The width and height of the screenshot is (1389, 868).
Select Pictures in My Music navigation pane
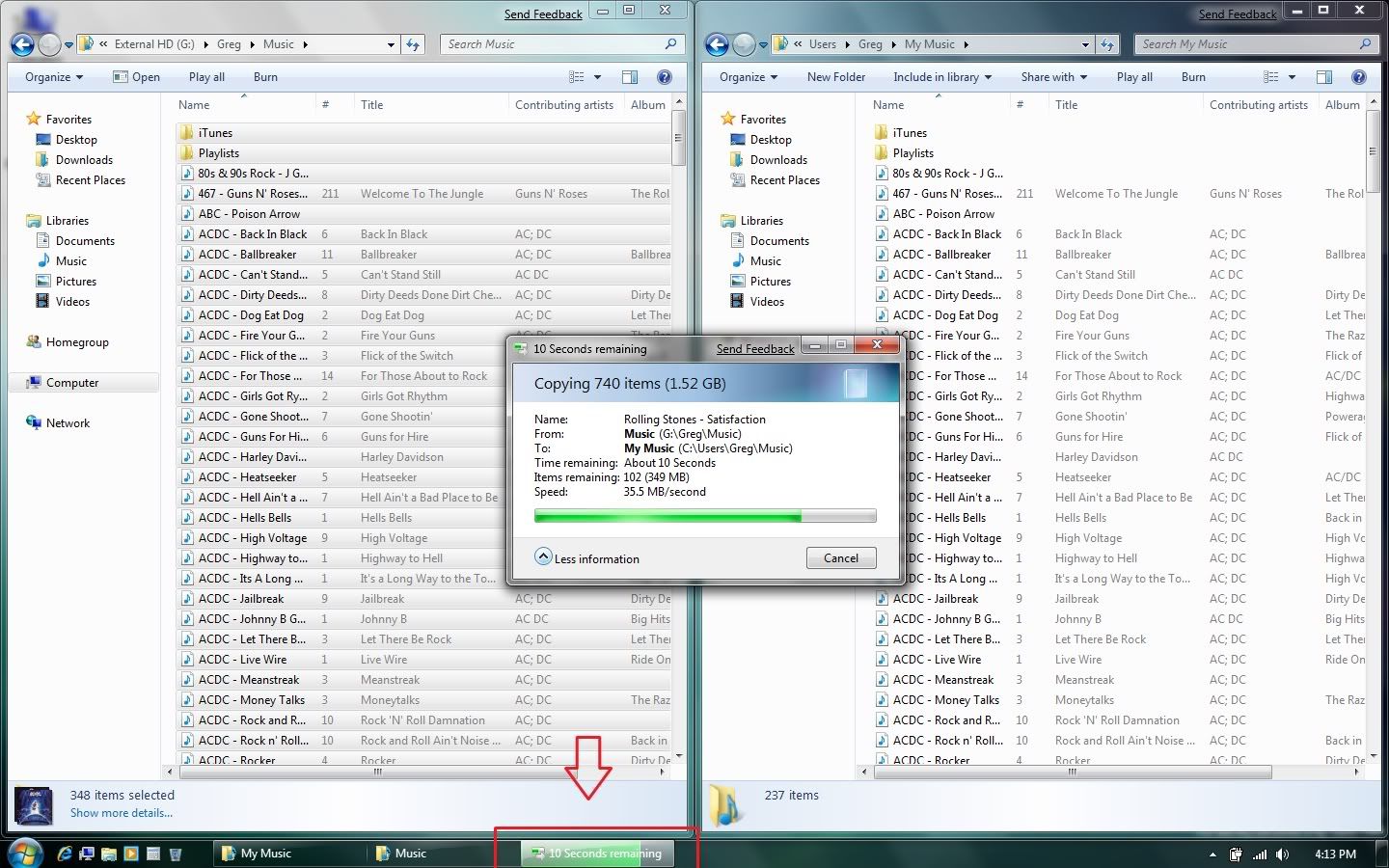coord(760,282)
